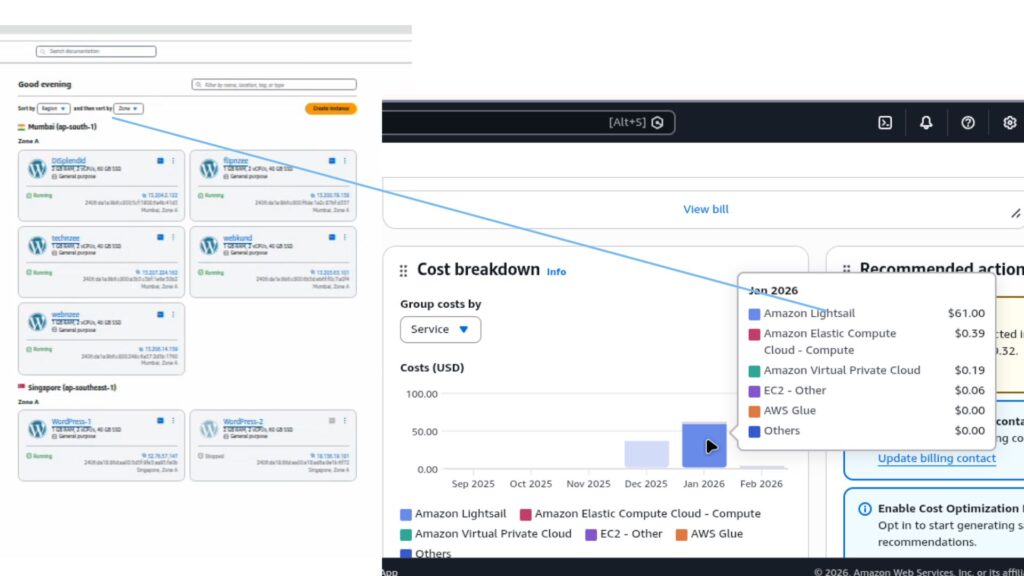Open the notifications bell
Image resolution: width=1024 pixels, height=576 pixels.
tap(926, 122)
